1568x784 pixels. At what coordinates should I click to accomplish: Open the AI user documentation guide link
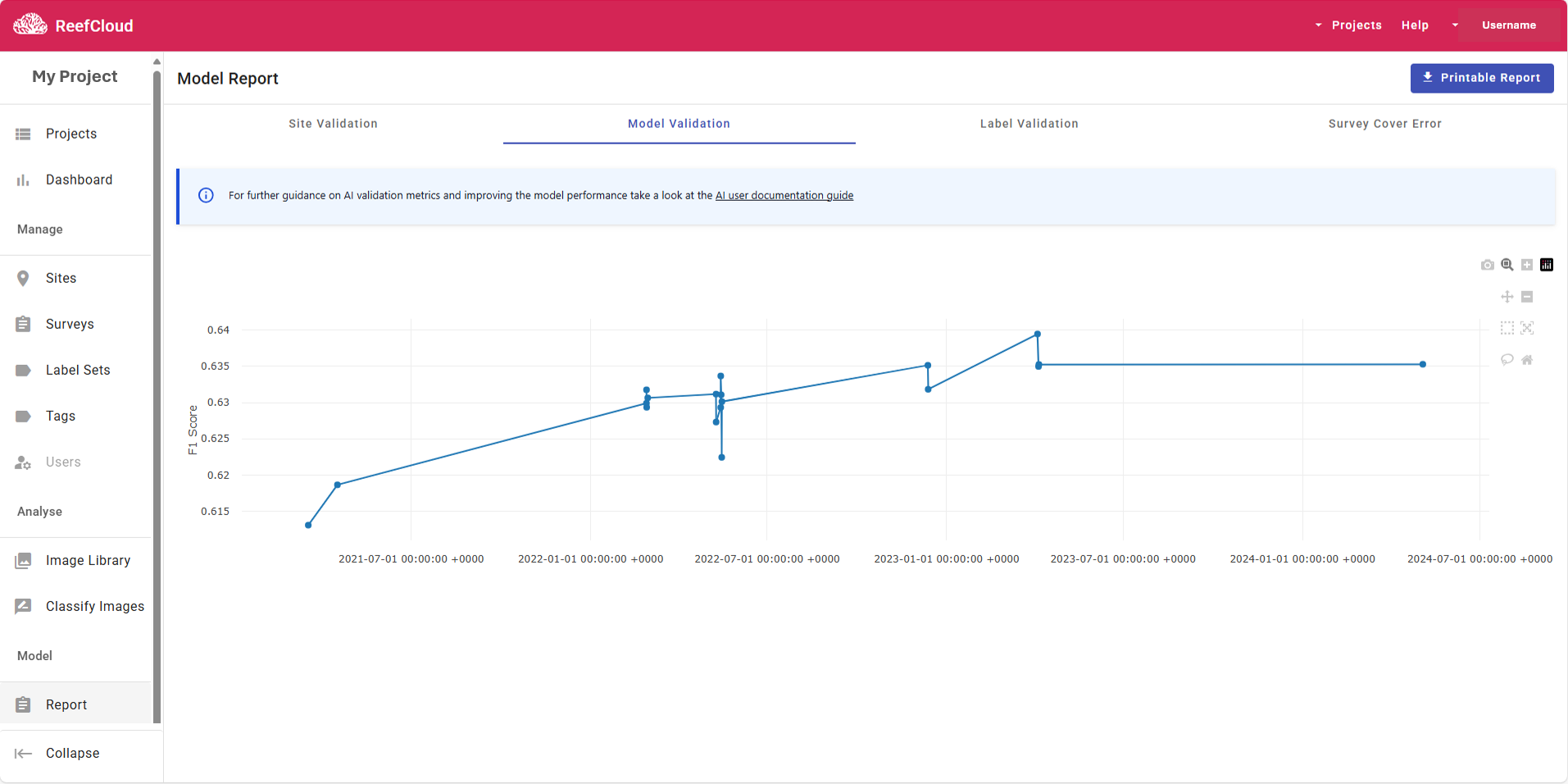(x=784, y=195)
